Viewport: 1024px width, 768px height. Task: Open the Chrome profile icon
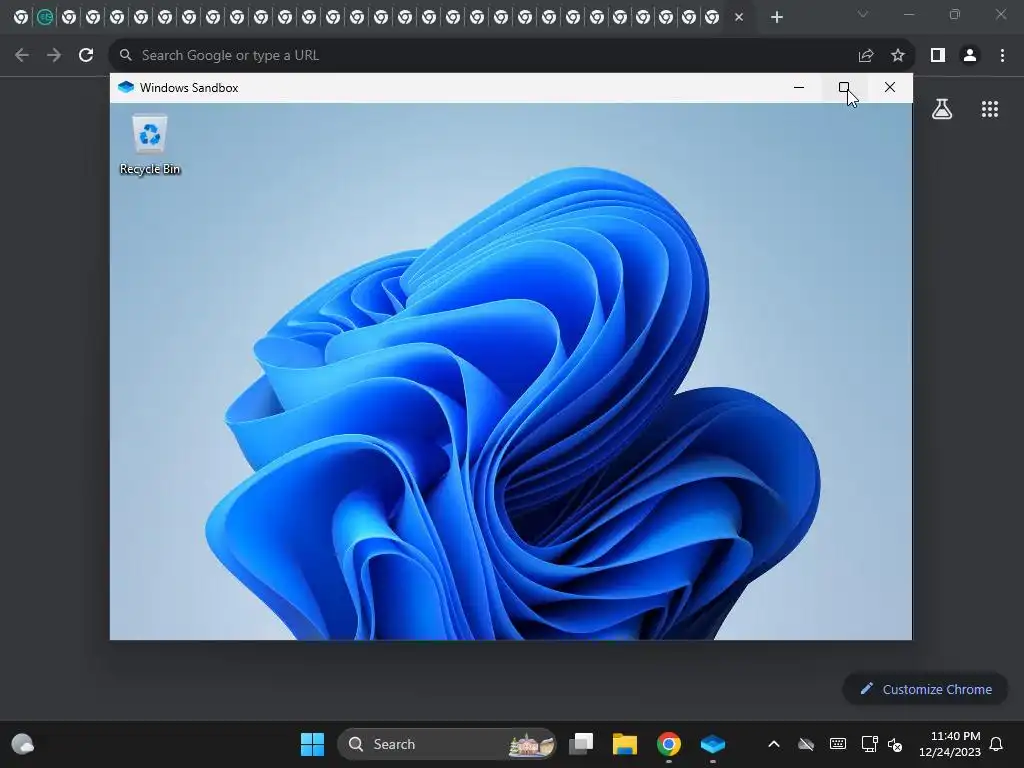coord(970,56)
